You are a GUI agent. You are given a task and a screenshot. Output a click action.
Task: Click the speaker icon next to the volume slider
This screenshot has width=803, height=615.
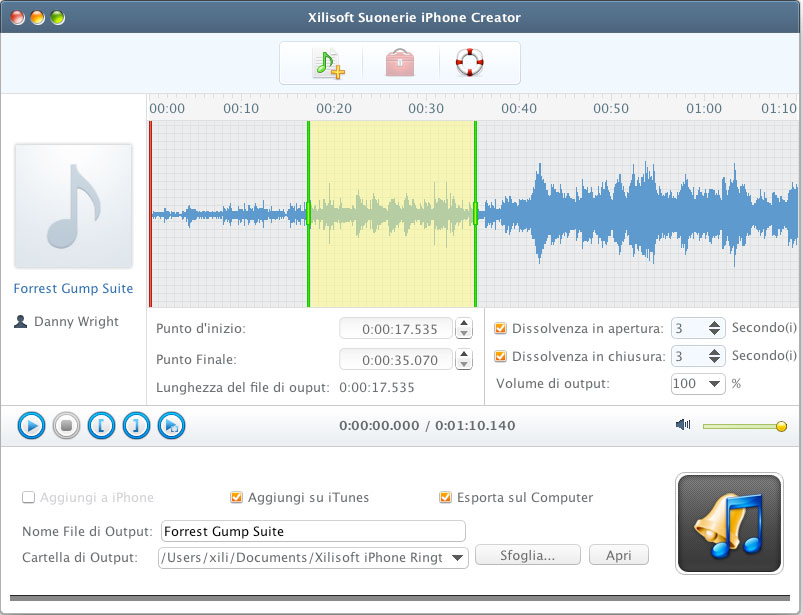coord(683,424)
